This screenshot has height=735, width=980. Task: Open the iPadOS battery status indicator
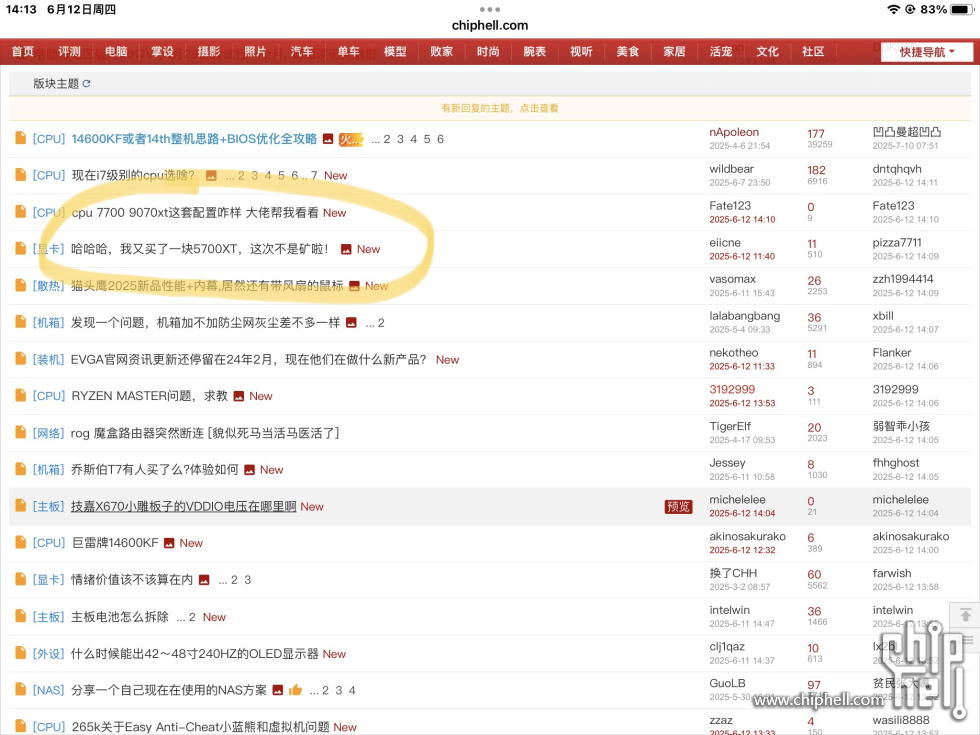[x=961, y=9]
